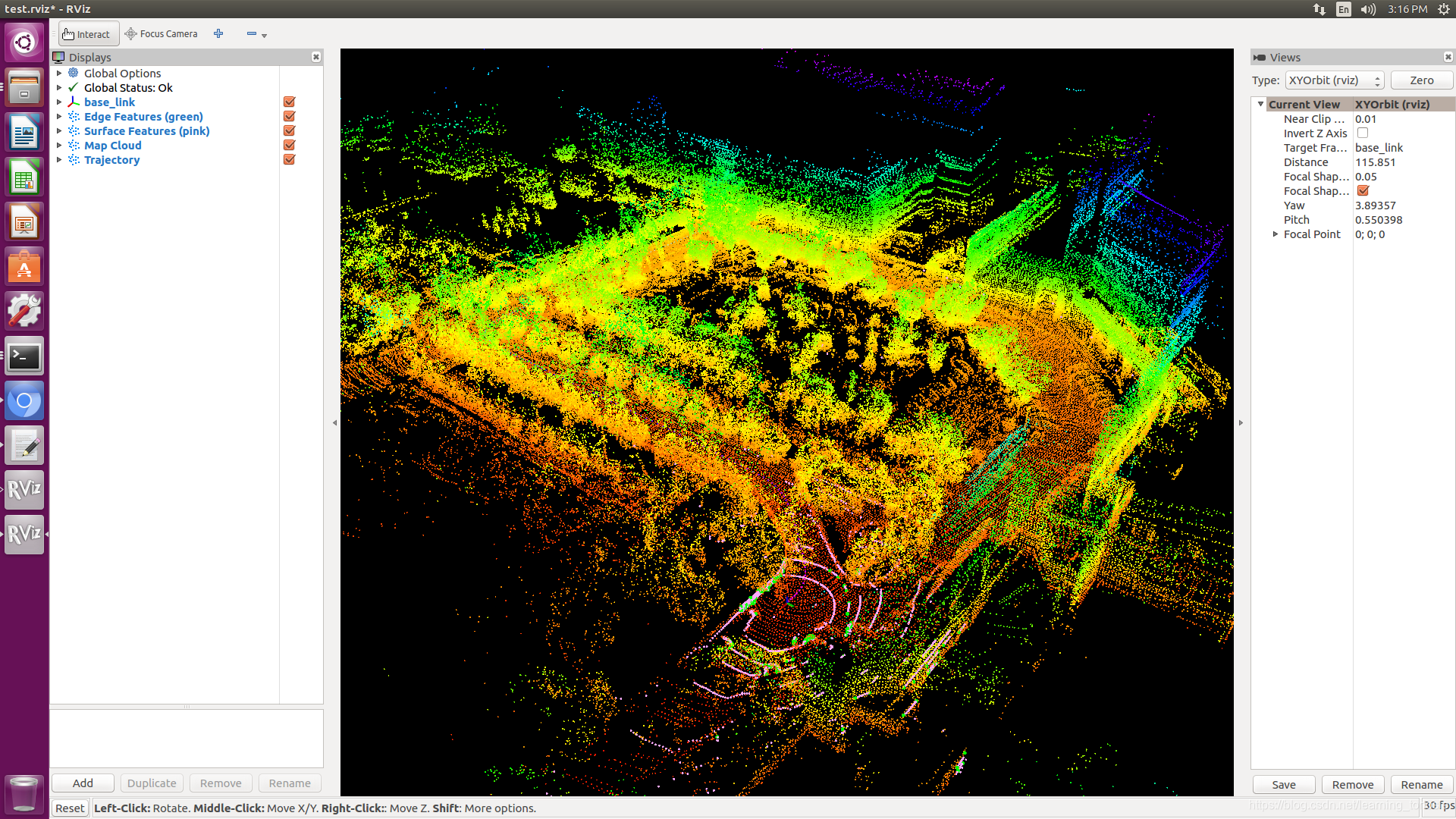1456x819 pixels.
Task: Click the Duplicate button
Action: tap(152, 783)
